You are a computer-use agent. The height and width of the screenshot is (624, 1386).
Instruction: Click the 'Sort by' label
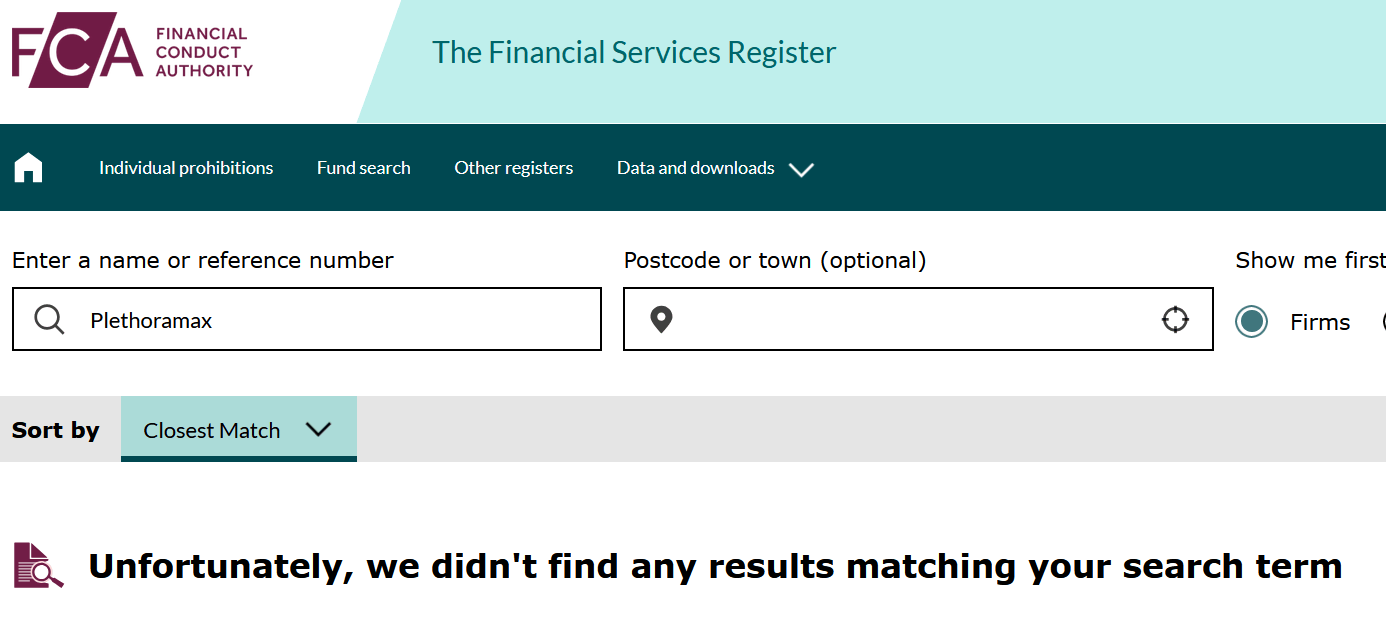[x=56, y=431]
